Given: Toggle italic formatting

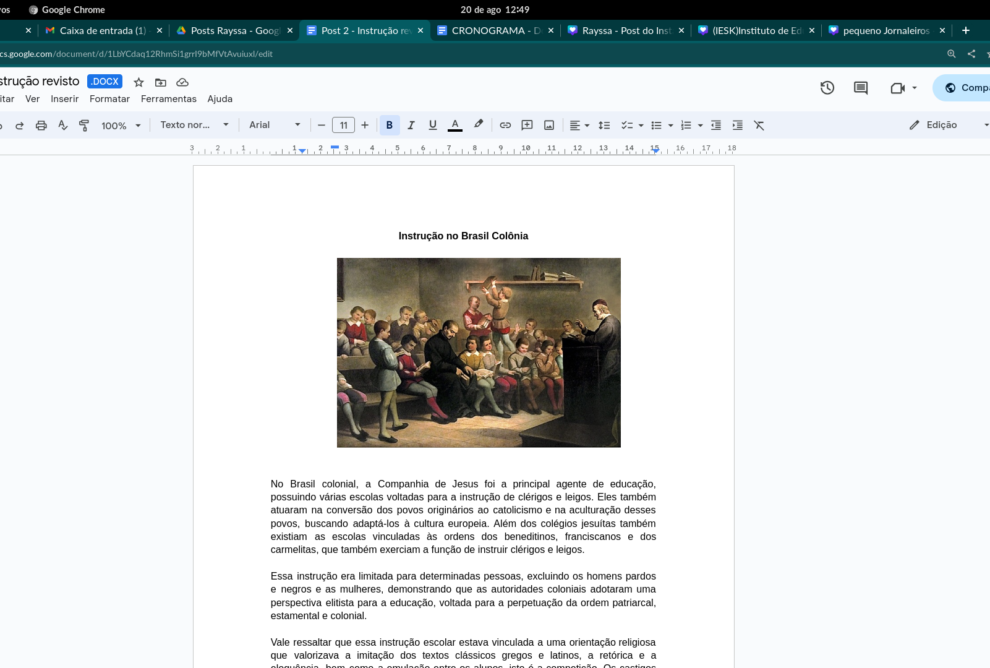Looking at the screenshot, I should [x=411, y=125].
